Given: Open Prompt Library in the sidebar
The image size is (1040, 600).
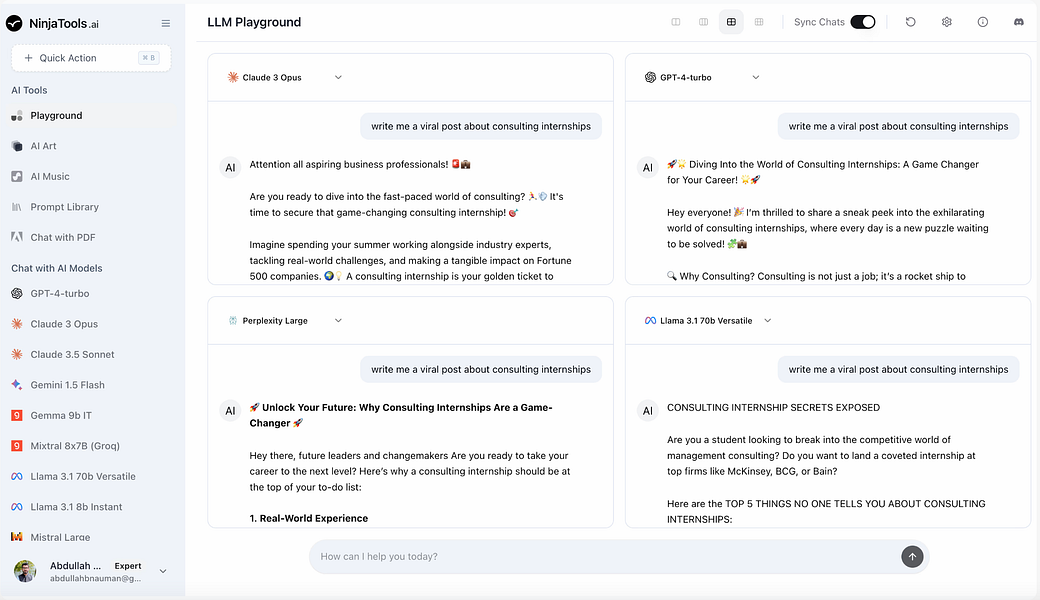Looking at the screenshot, I should (64, 207).
